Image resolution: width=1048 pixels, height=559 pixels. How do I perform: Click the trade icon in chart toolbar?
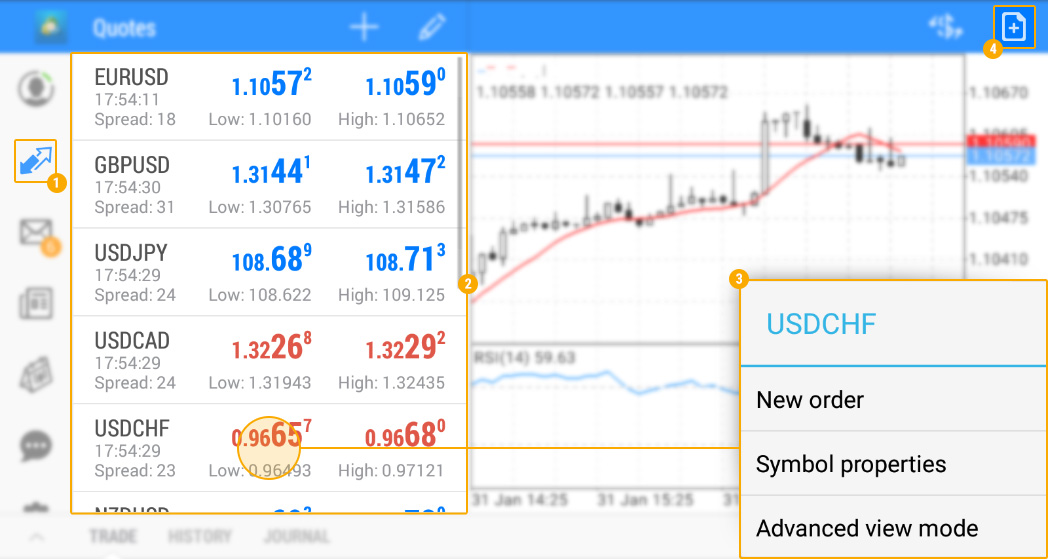944,27
